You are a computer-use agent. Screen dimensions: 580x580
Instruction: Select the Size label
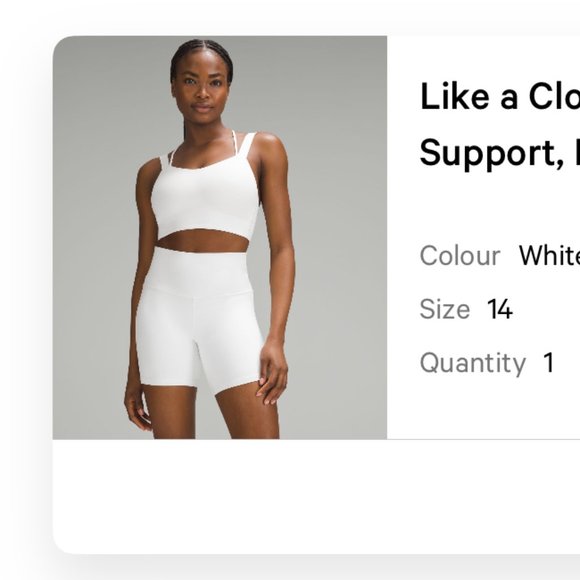(445, 309)
